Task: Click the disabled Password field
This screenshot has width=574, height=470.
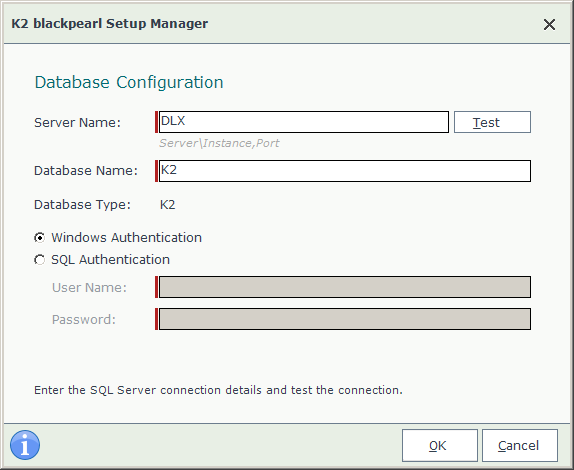Action: tap(345, 319)
